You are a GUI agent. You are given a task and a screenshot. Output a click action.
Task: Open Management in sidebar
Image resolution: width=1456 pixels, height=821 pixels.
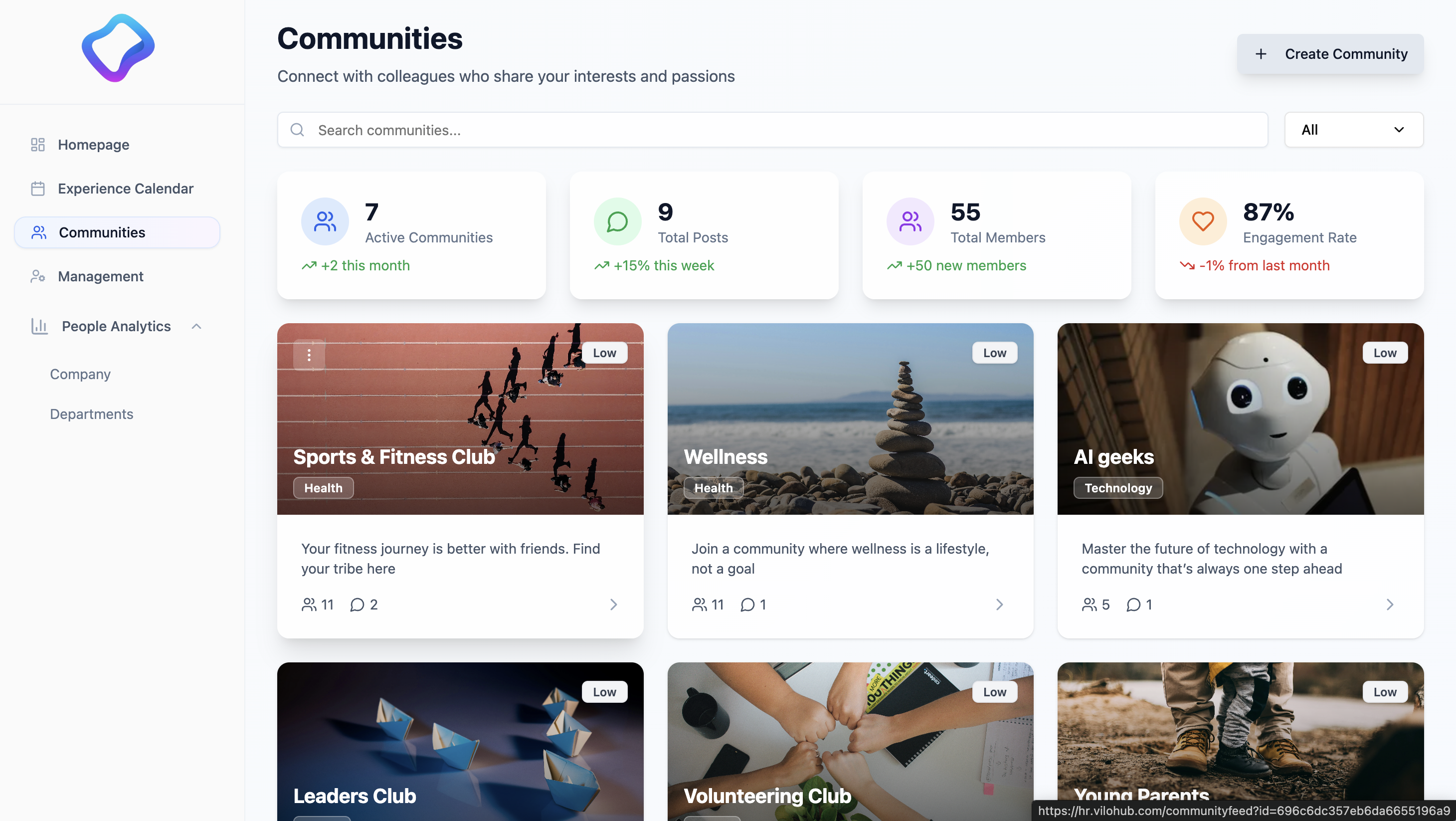coord(117,276)
